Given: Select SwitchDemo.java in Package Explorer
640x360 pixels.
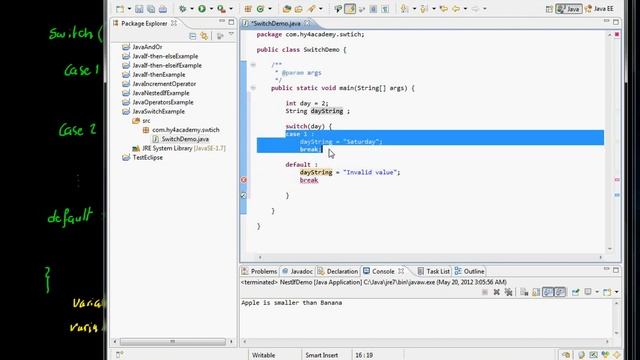Looking at the screenshot, I should pos(180,139).
